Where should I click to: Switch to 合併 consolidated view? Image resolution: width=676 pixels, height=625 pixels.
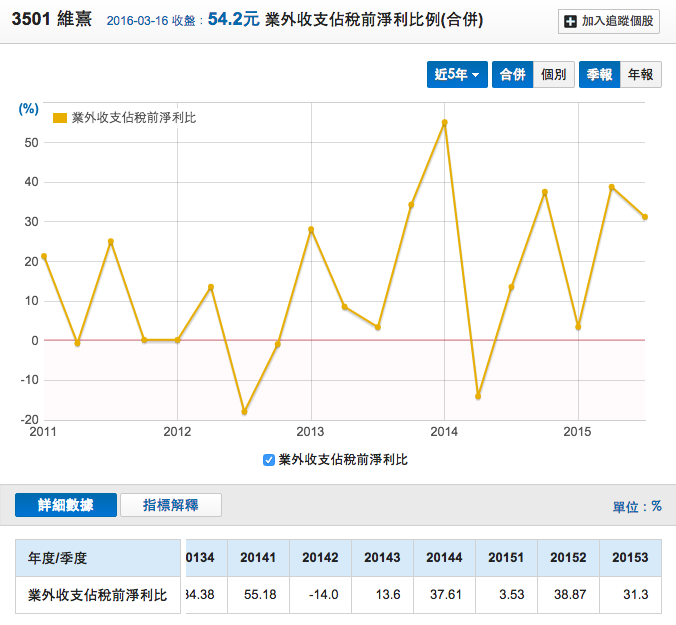click(512, 75)
